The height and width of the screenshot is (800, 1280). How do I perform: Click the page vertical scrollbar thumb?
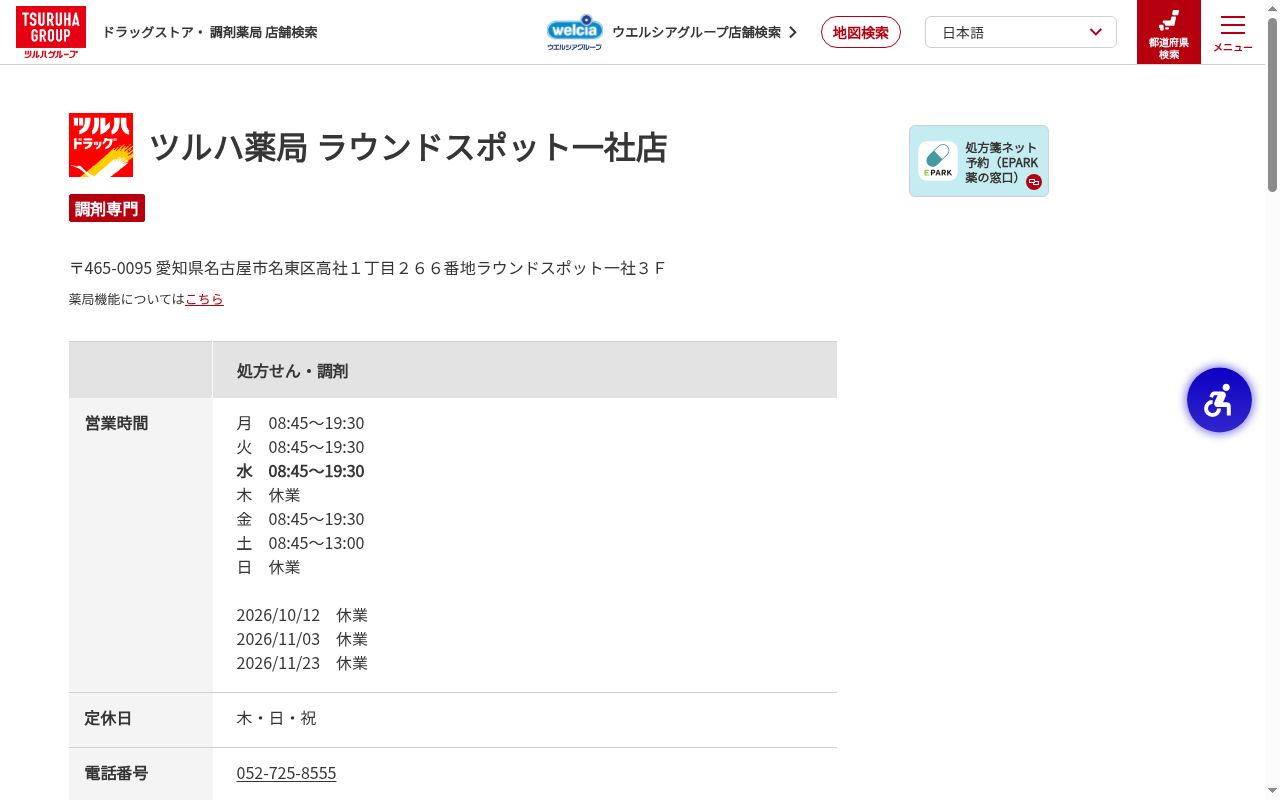coord(1272,104)
